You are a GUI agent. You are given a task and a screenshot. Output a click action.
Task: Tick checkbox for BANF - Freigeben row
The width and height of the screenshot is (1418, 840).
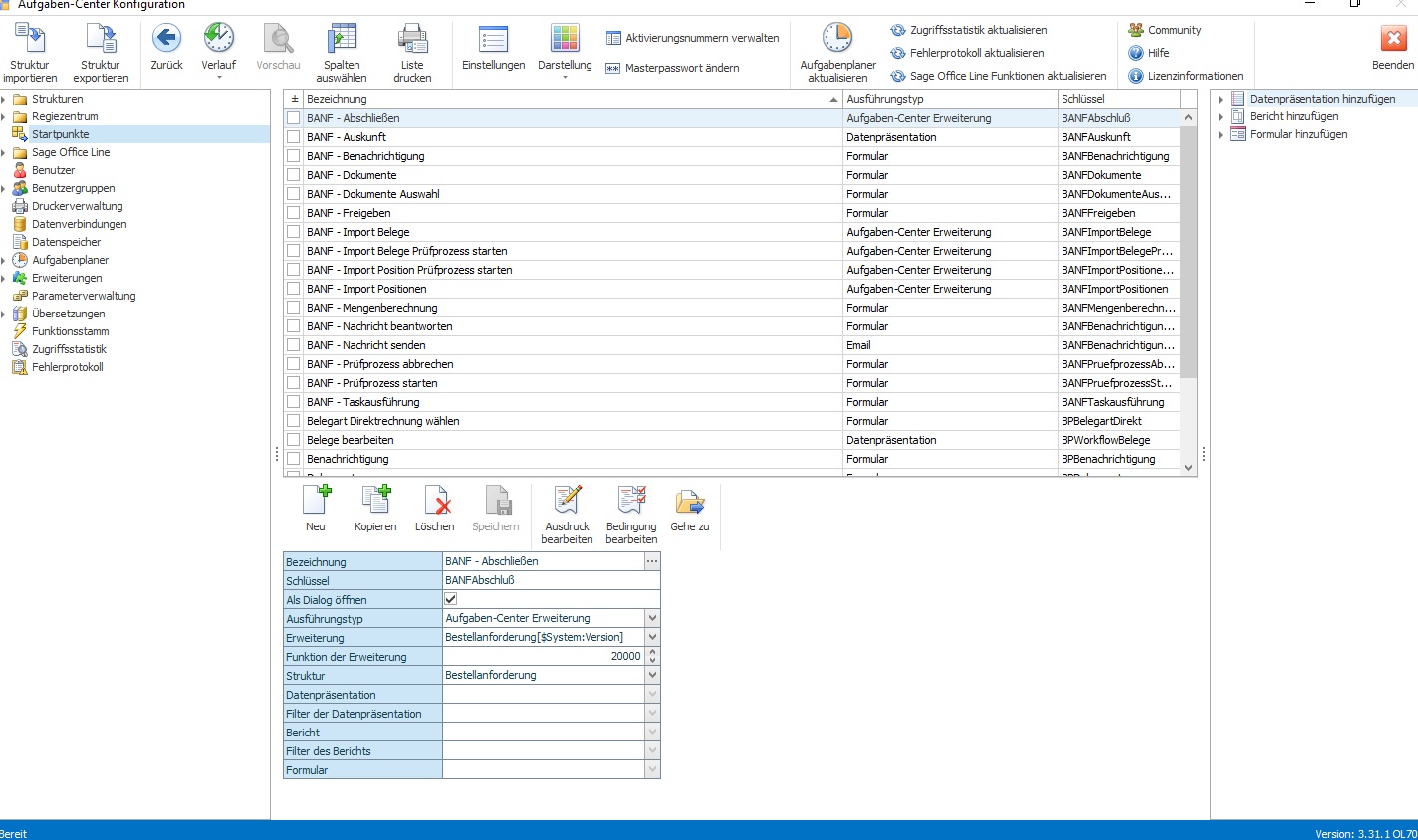[x=293, y=212]
